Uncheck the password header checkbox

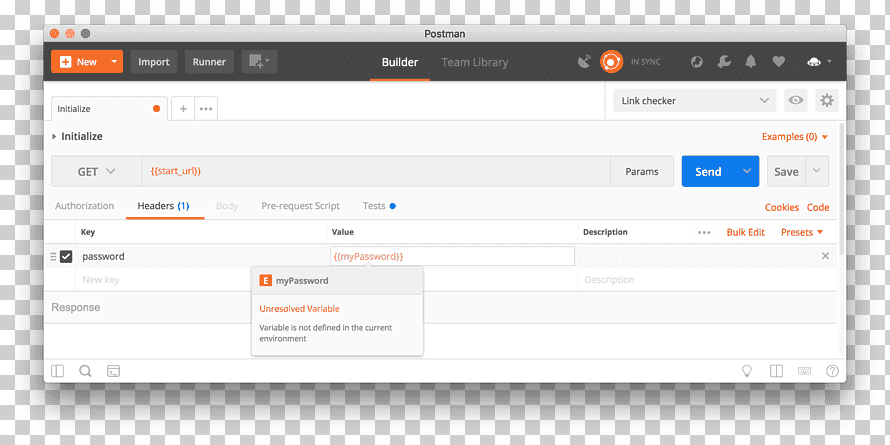[x=66, y=257]
